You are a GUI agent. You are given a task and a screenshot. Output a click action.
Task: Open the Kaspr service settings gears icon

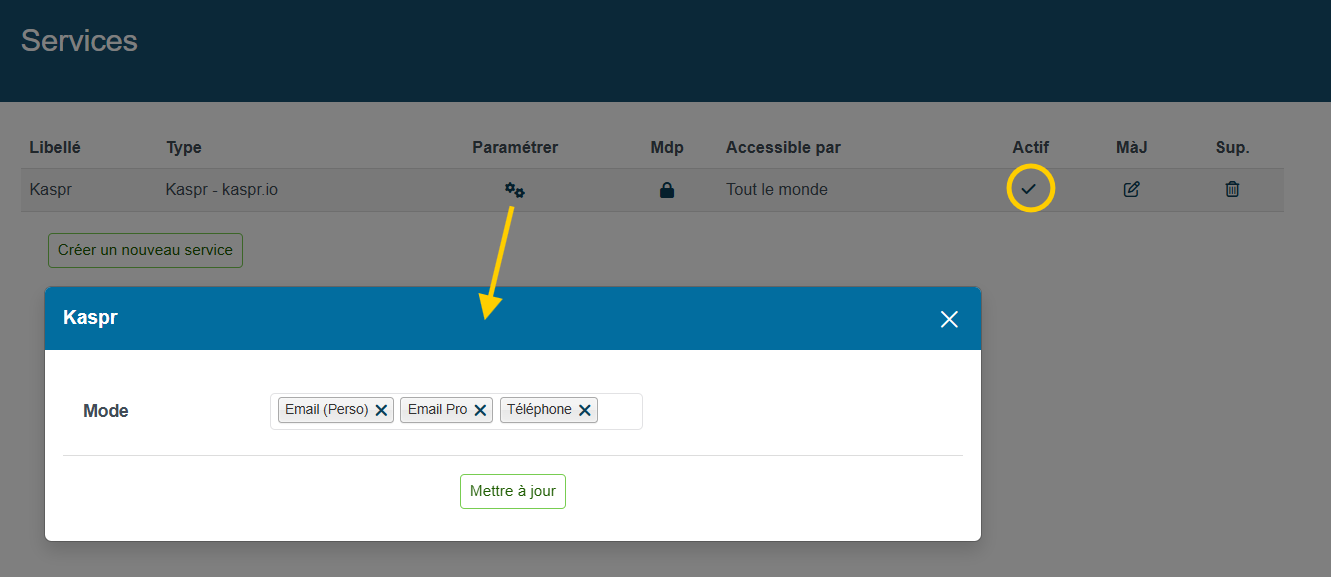(515, 190)
